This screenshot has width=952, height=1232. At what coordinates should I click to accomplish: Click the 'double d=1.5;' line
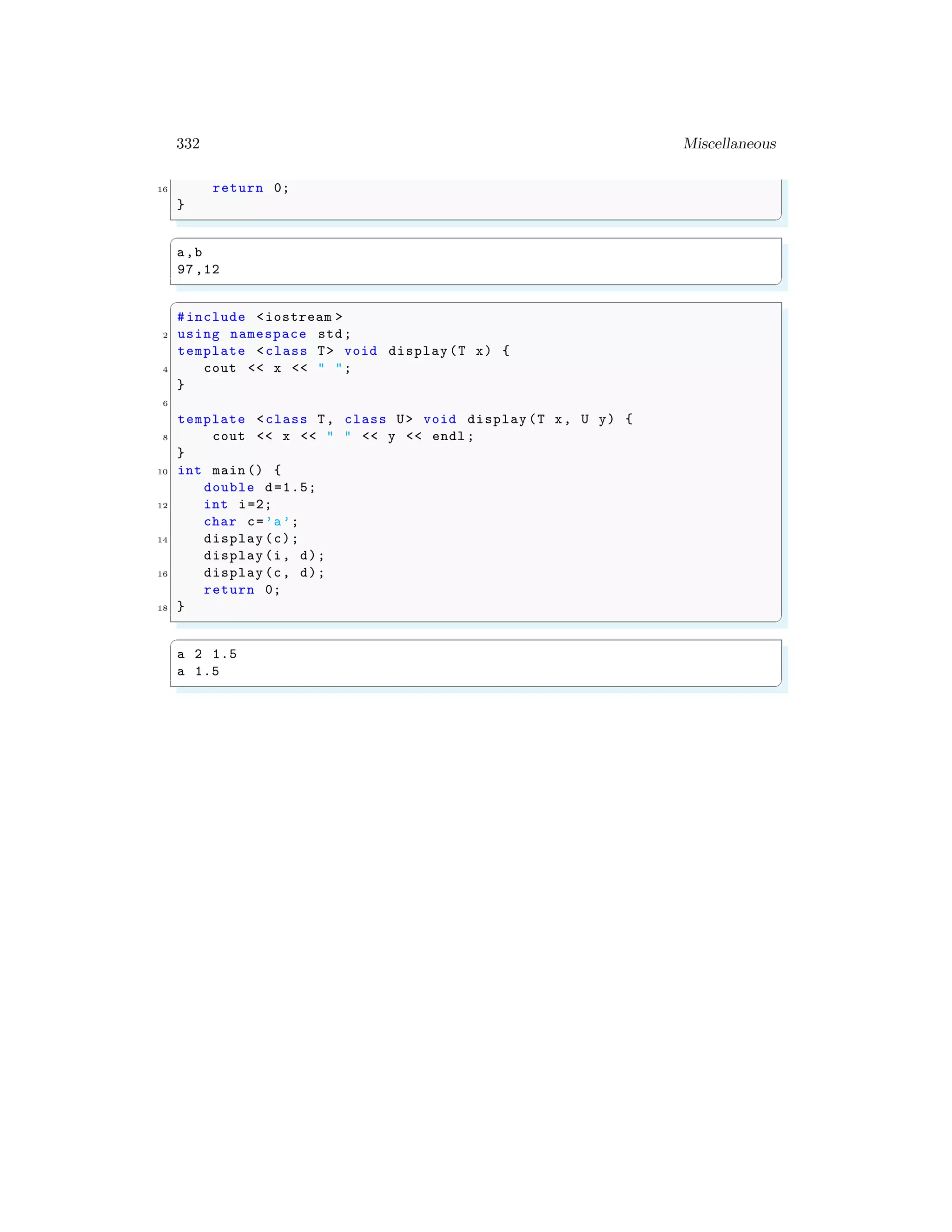point(259,487)
